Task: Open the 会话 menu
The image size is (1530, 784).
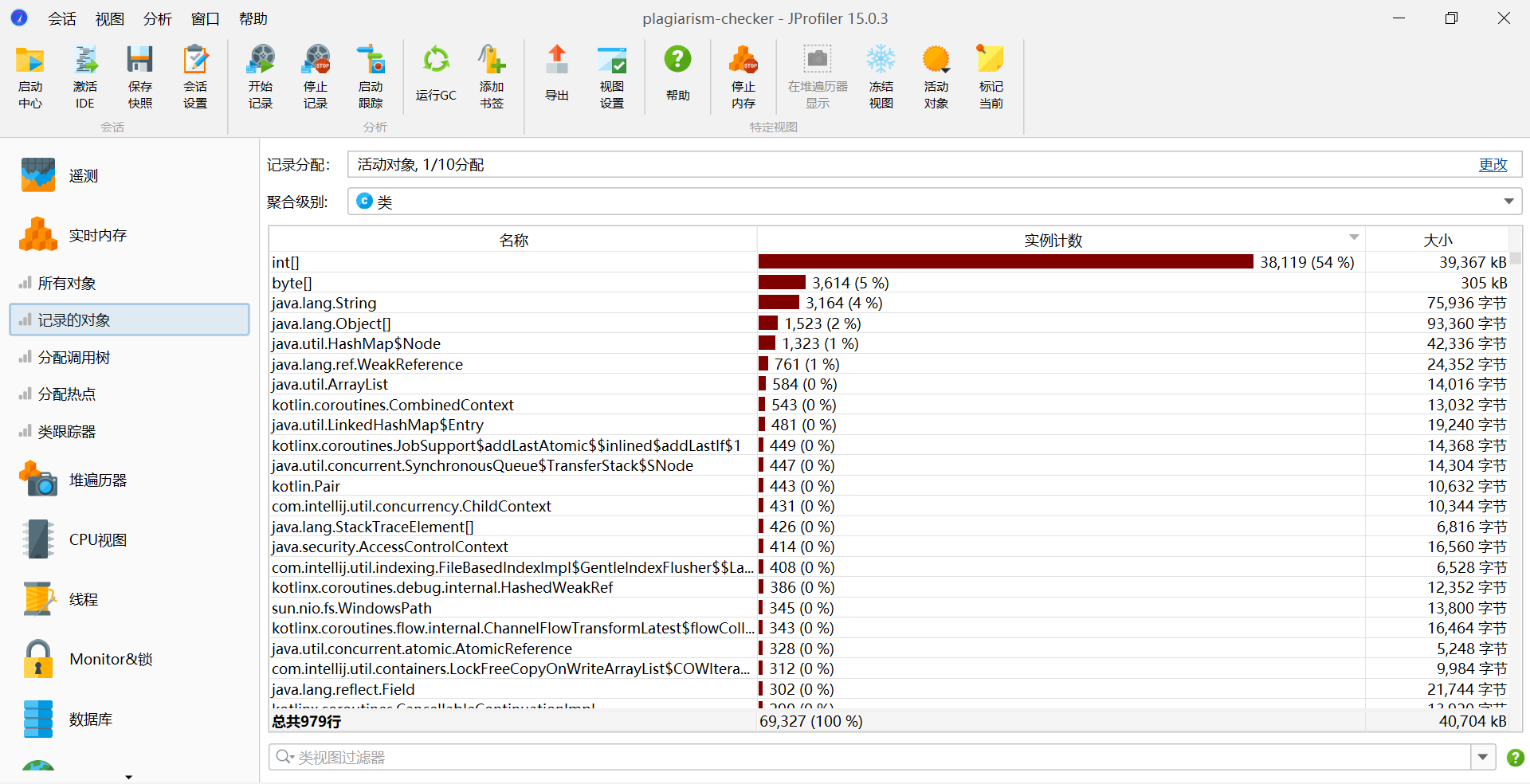Action: (62, 18)
